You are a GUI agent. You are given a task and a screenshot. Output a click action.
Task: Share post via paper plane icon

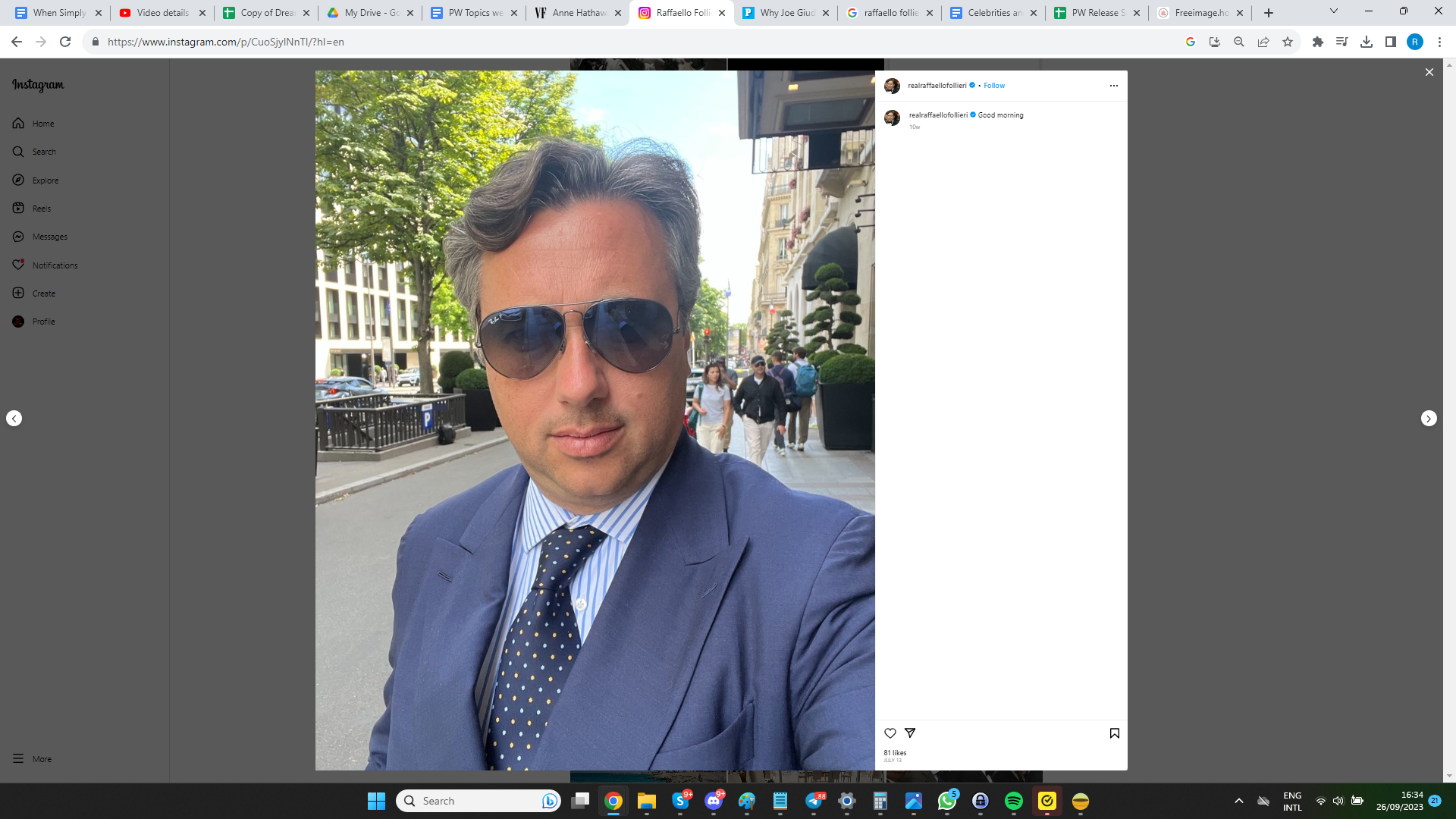tap(910, 733)
